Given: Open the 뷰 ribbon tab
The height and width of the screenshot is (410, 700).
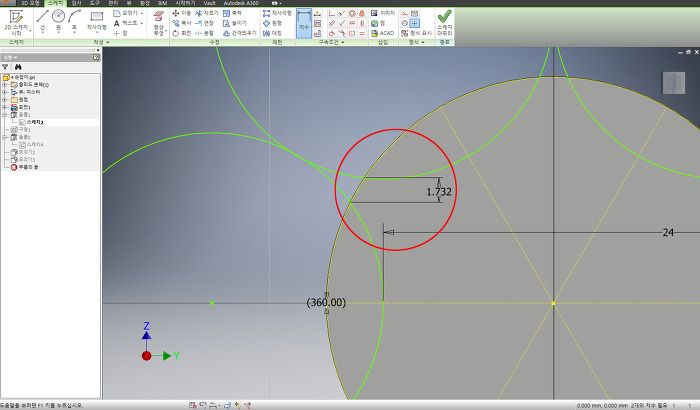Looking at the screenshot, I should [x=129, y=3].
